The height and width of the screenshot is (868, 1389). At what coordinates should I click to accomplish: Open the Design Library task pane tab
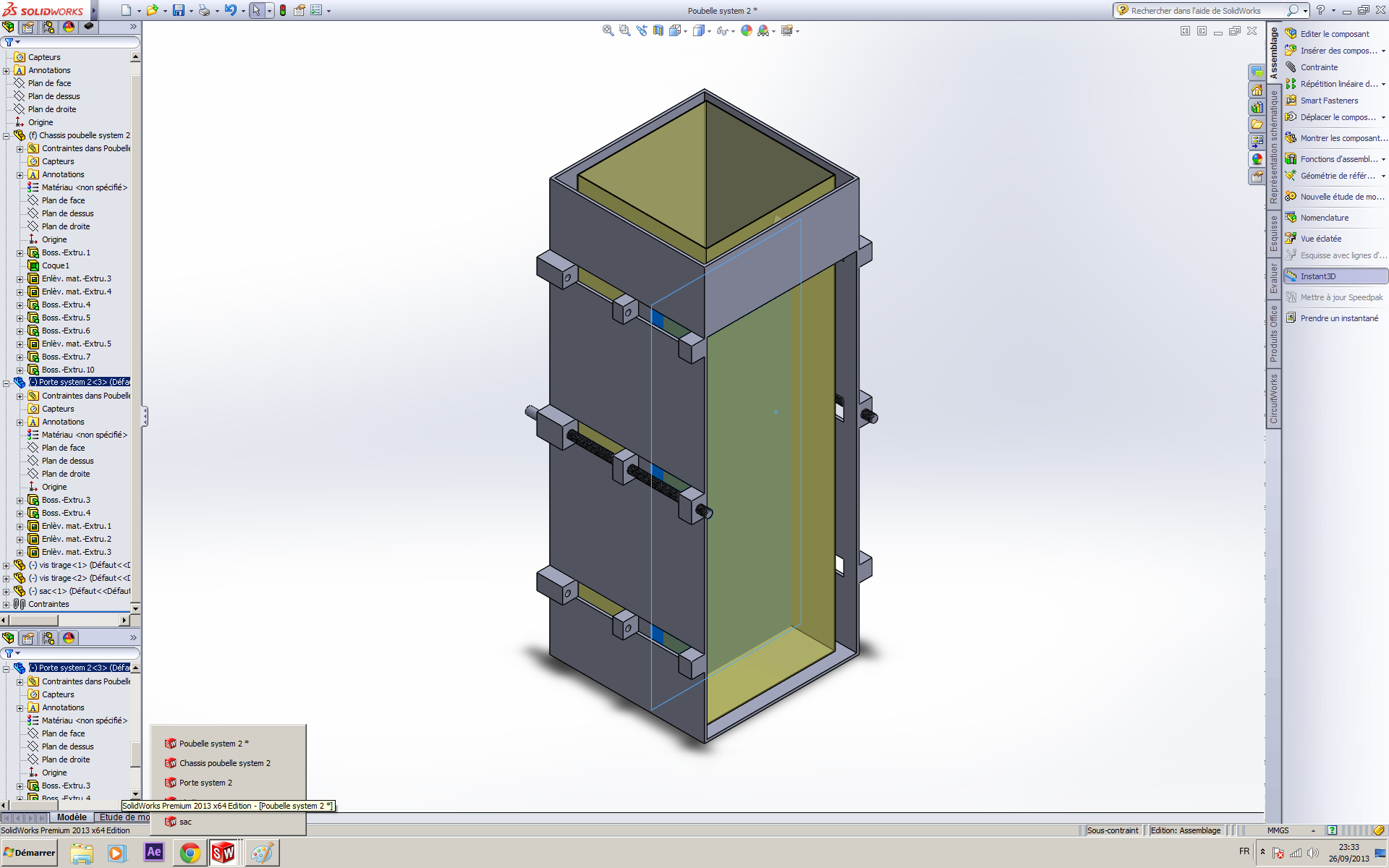pyautogui.click(x=1257, y=107)
